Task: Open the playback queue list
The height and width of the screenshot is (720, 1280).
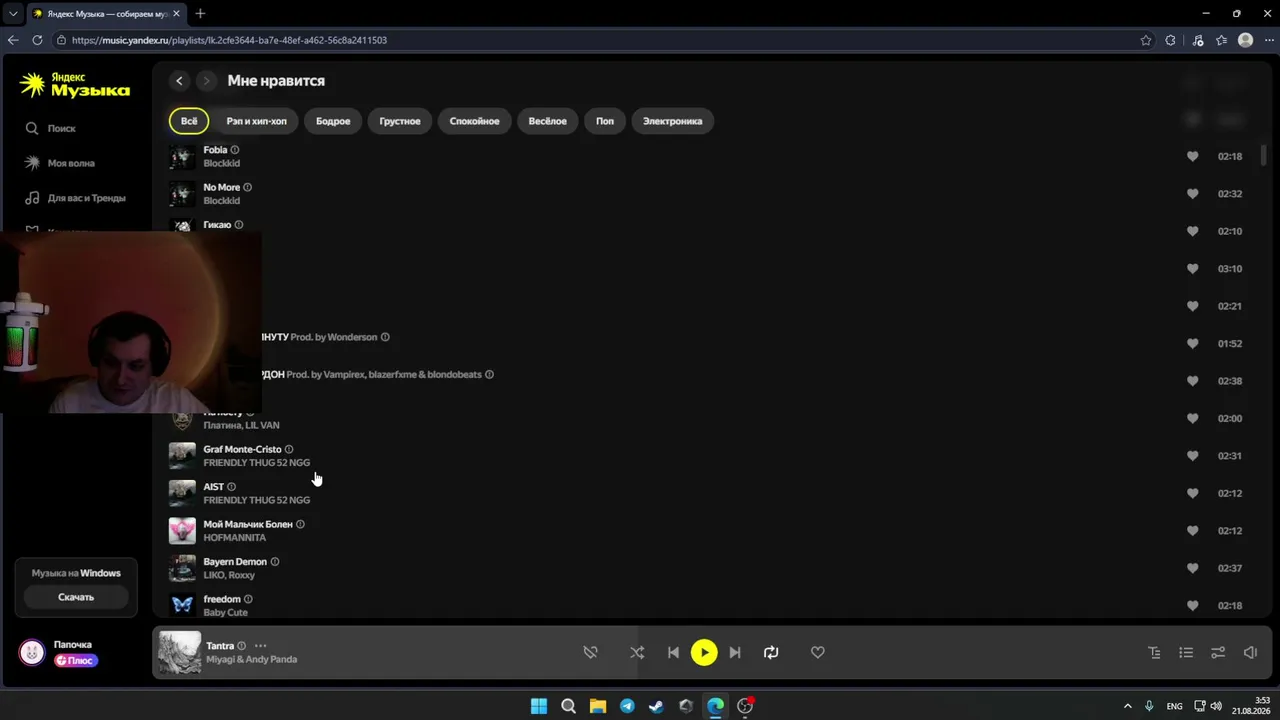Action: point(1186,652)
